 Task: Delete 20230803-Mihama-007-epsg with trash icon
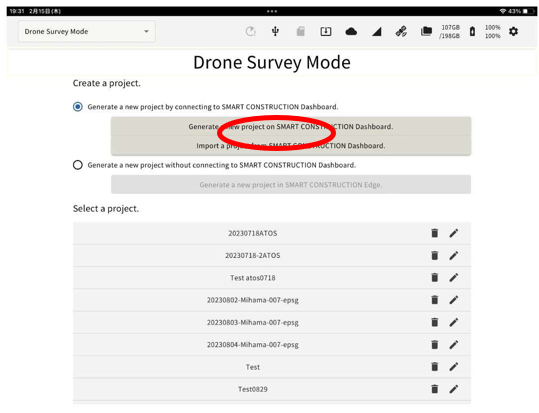coord(434,322)
